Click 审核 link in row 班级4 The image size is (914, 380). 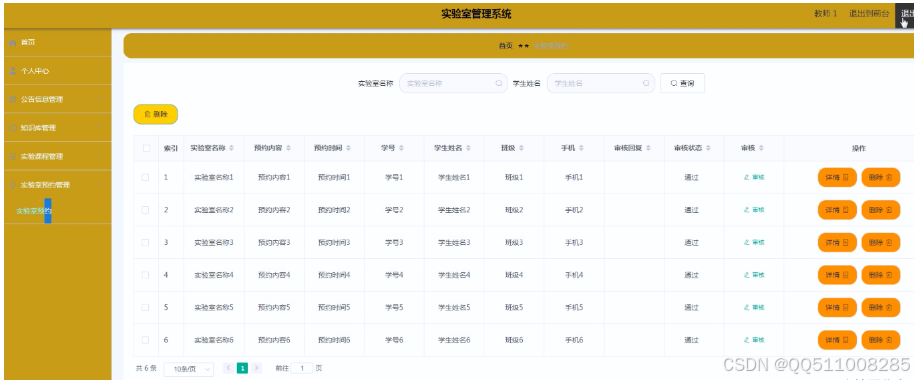(x=754, y=275)
